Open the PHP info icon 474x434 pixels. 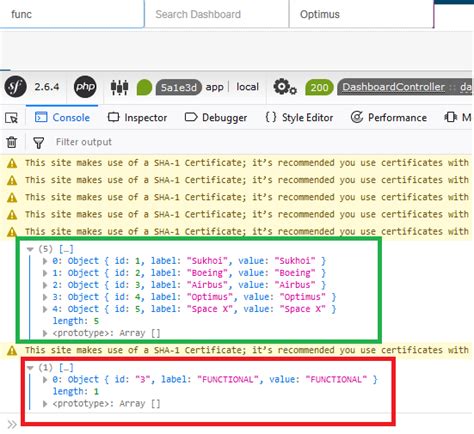85,87
